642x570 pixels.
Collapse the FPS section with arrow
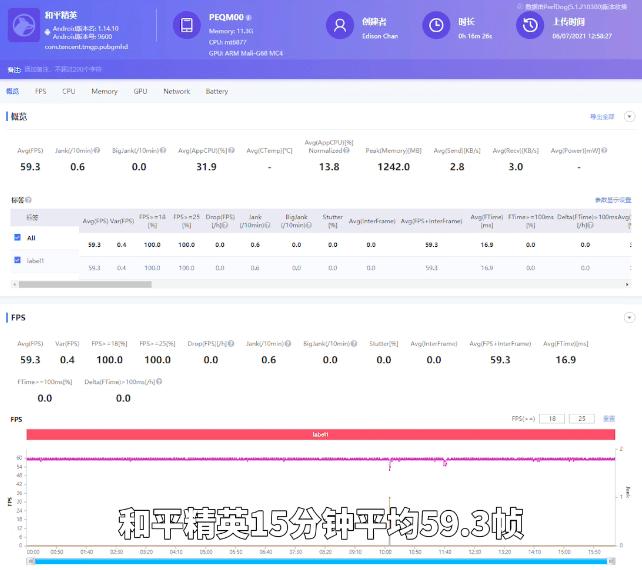point(629,317)
